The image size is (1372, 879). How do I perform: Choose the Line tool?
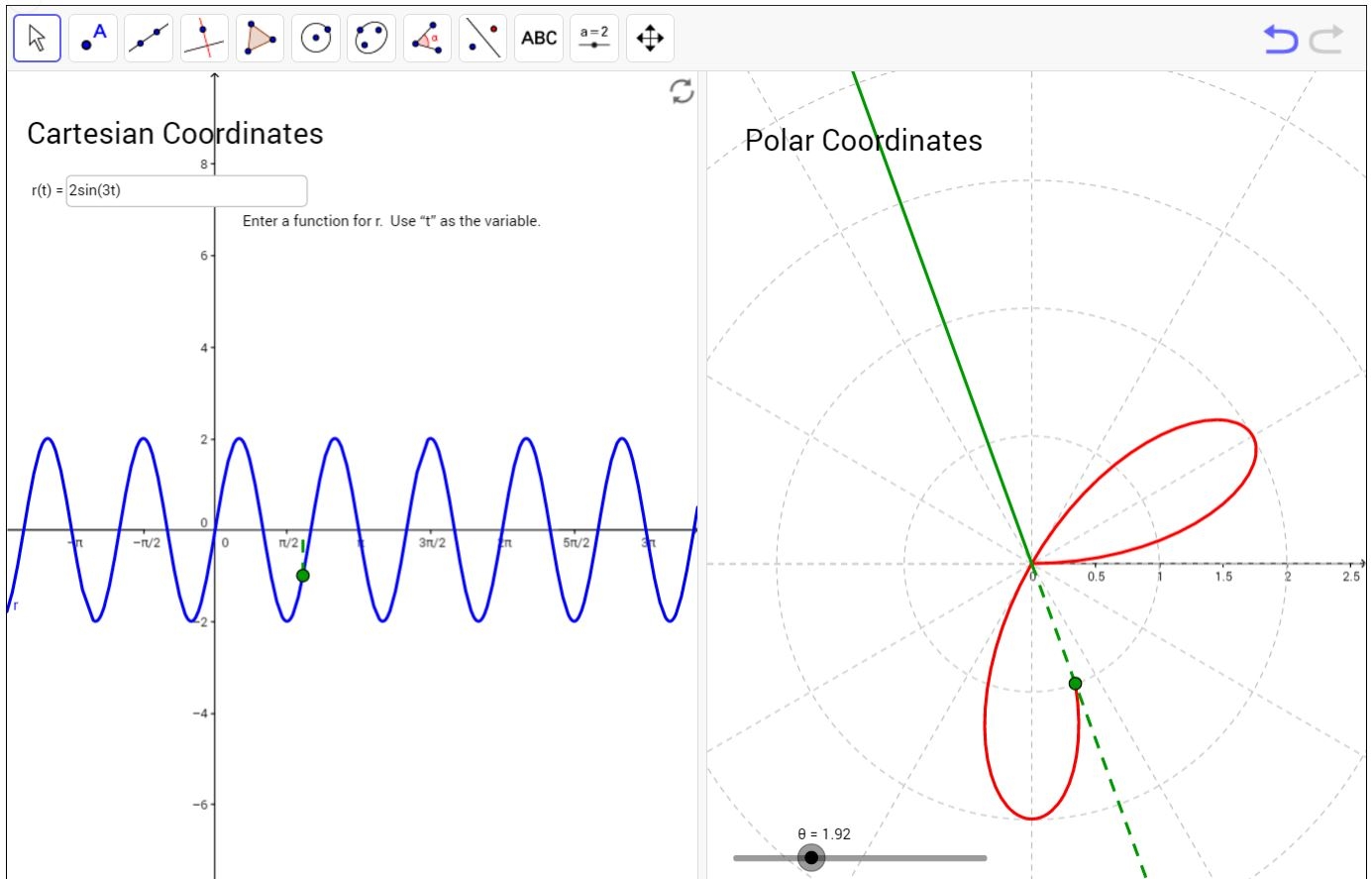[x=147, y=38]
